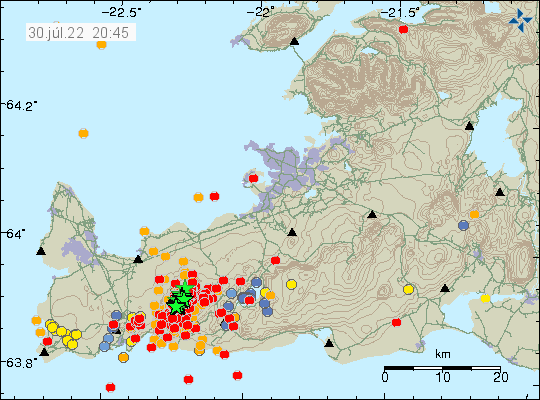
Task: Click the yellow dot east of the blue cluster
Action: click(x=291, y=285)
